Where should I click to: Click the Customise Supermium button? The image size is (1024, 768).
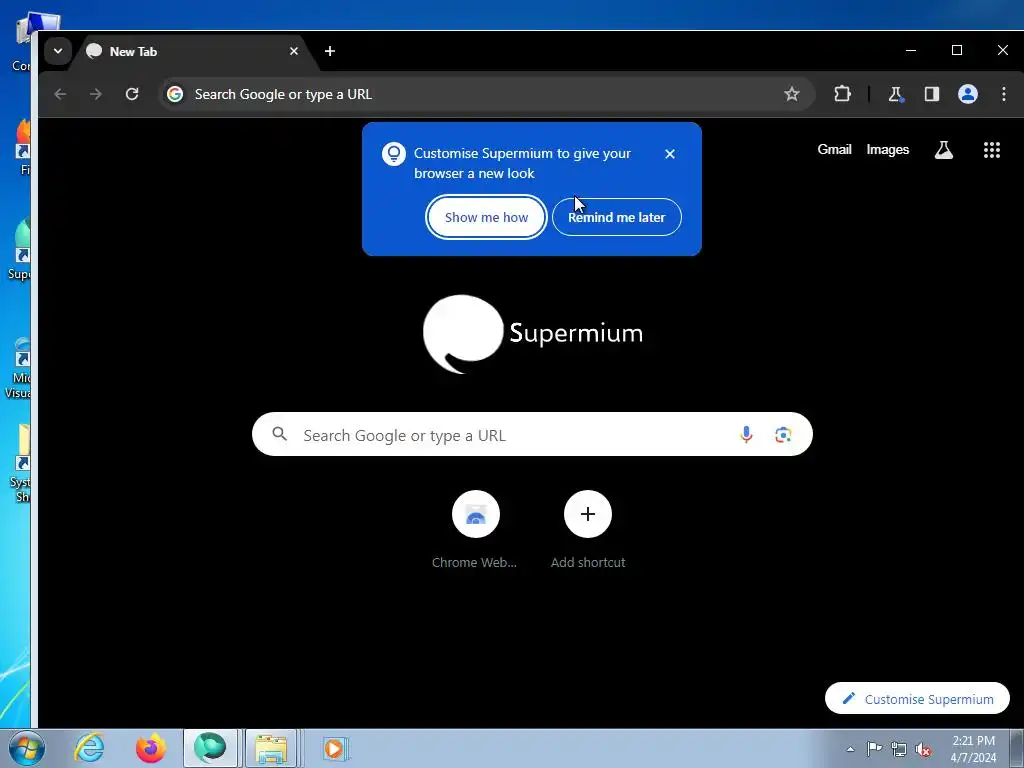click(917, 699)
